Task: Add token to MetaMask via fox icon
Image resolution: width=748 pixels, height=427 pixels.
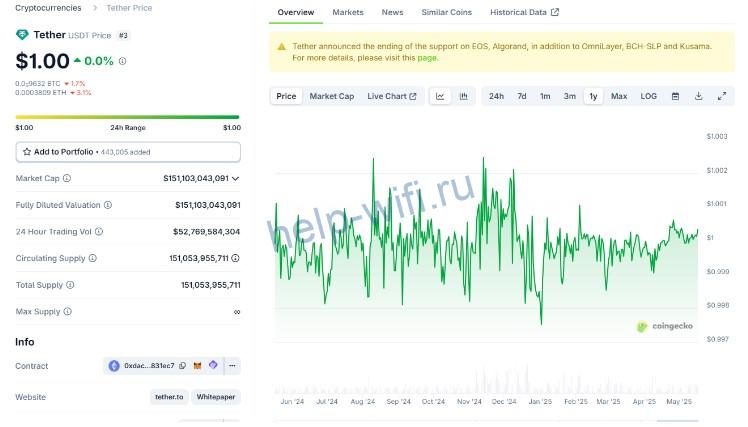Action: 197,366
